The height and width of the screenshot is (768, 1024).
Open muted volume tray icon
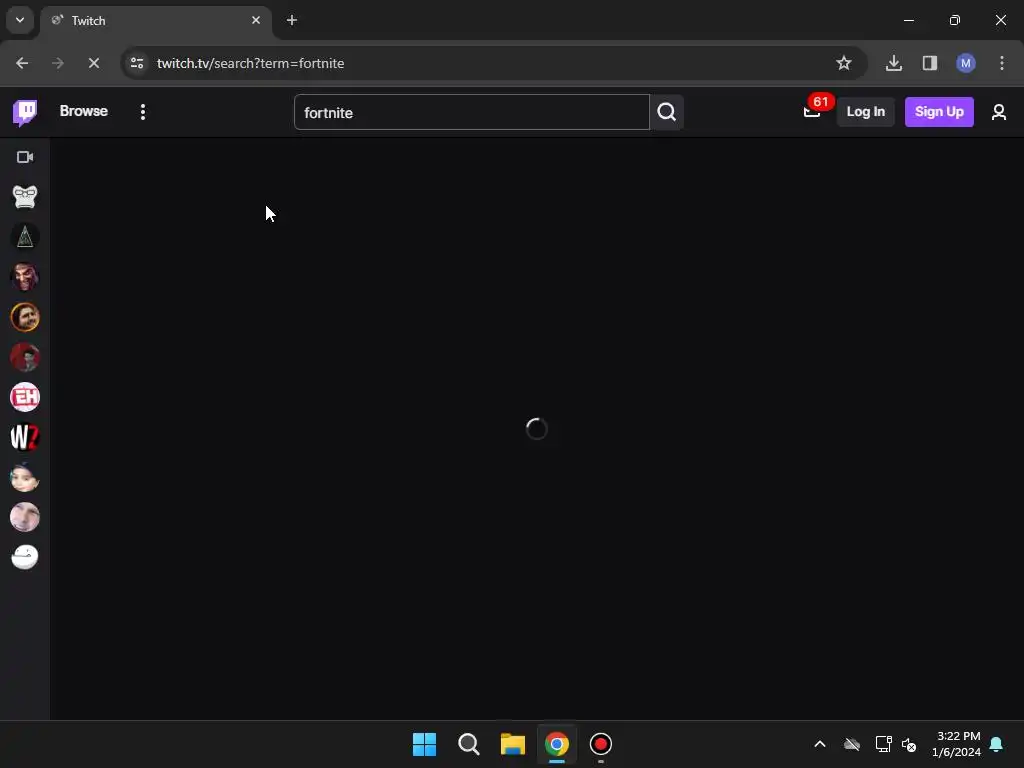pyautogui.click(x=909, y=744)
